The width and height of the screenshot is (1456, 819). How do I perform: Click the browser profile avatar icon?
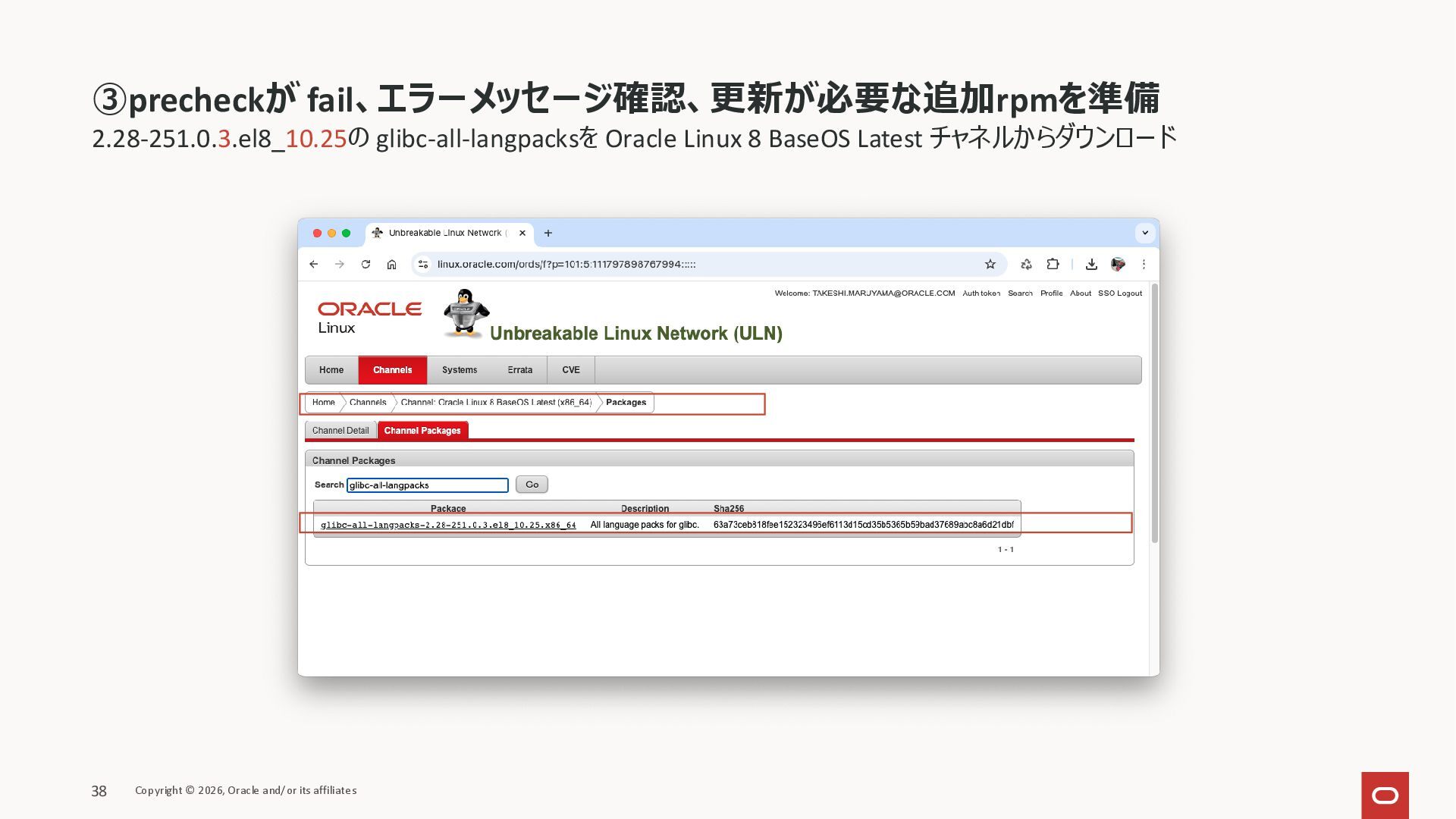point(1118,264)
